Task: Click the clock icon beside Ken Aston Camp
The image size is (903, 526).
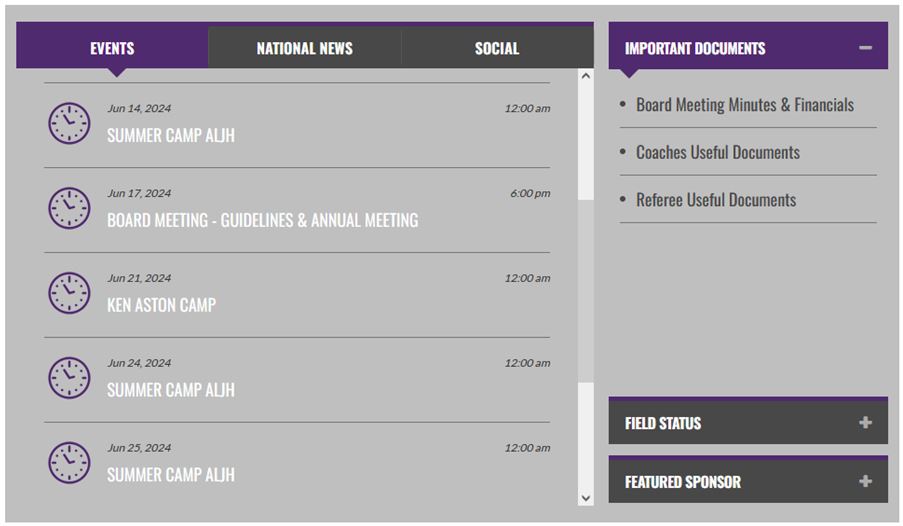Action: pos(69,293)
